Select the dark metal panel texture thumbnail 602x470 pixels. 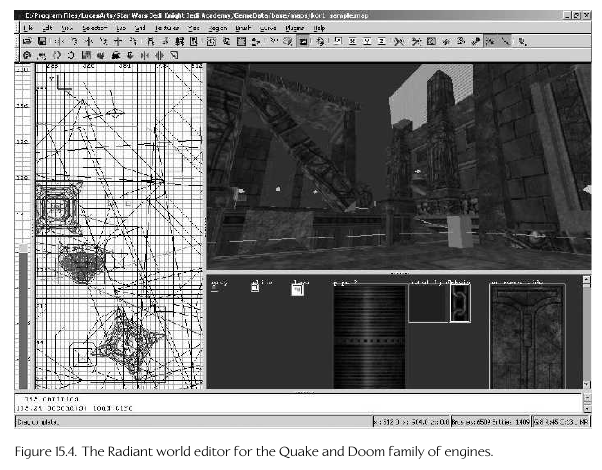coord(369,334)
